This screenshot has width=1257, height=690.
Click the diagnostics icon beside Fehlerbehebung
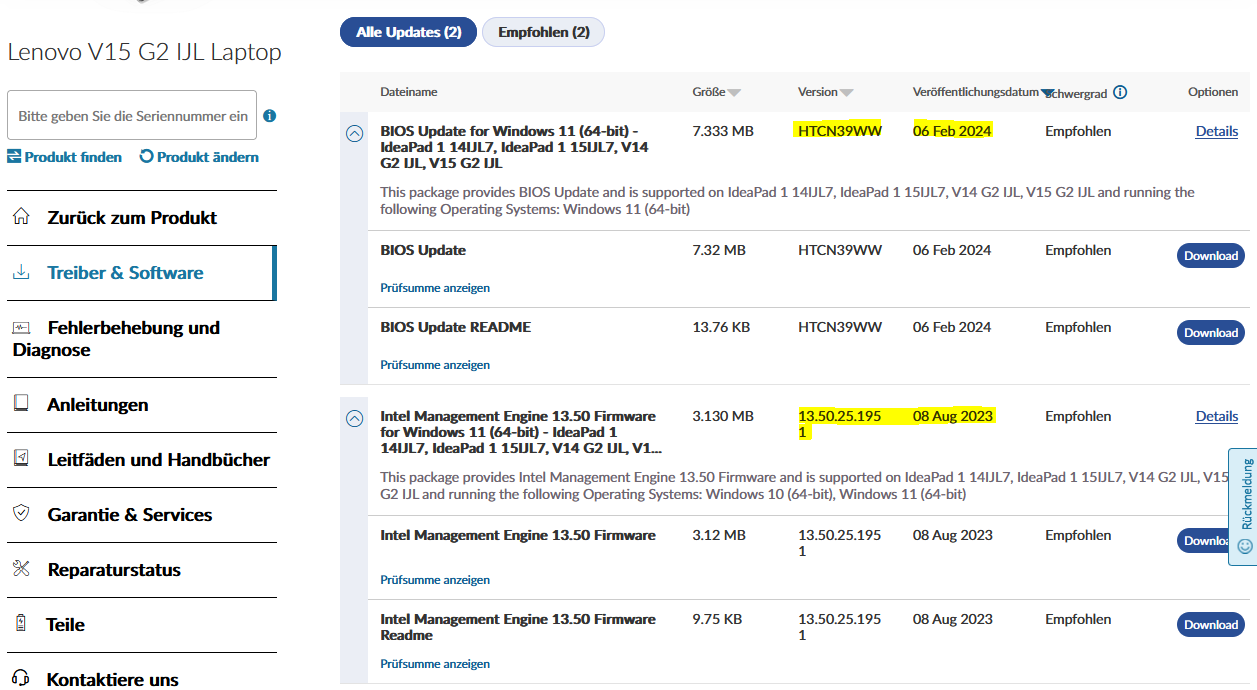click(21, 327)
